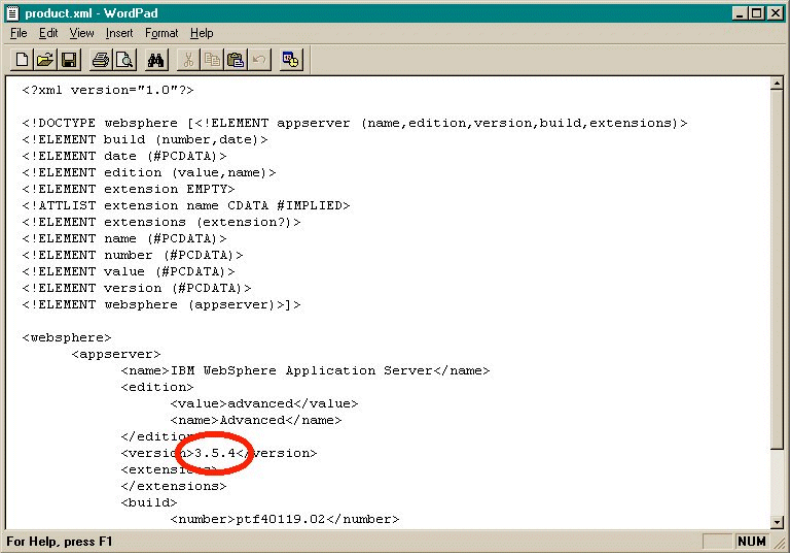Click the Date/Time insert icon
This screenshot has height=553, width=790.
[x=291, y=60]
